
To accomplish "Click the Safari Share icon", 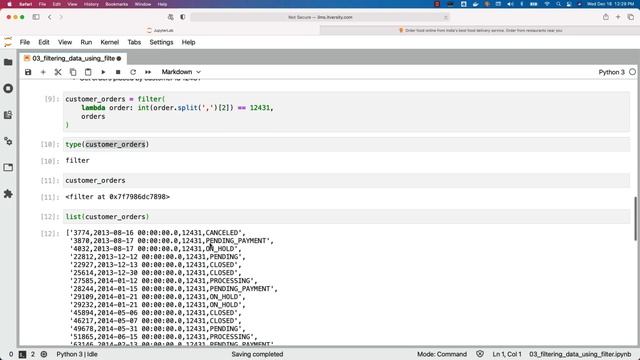I will [606, 17].
